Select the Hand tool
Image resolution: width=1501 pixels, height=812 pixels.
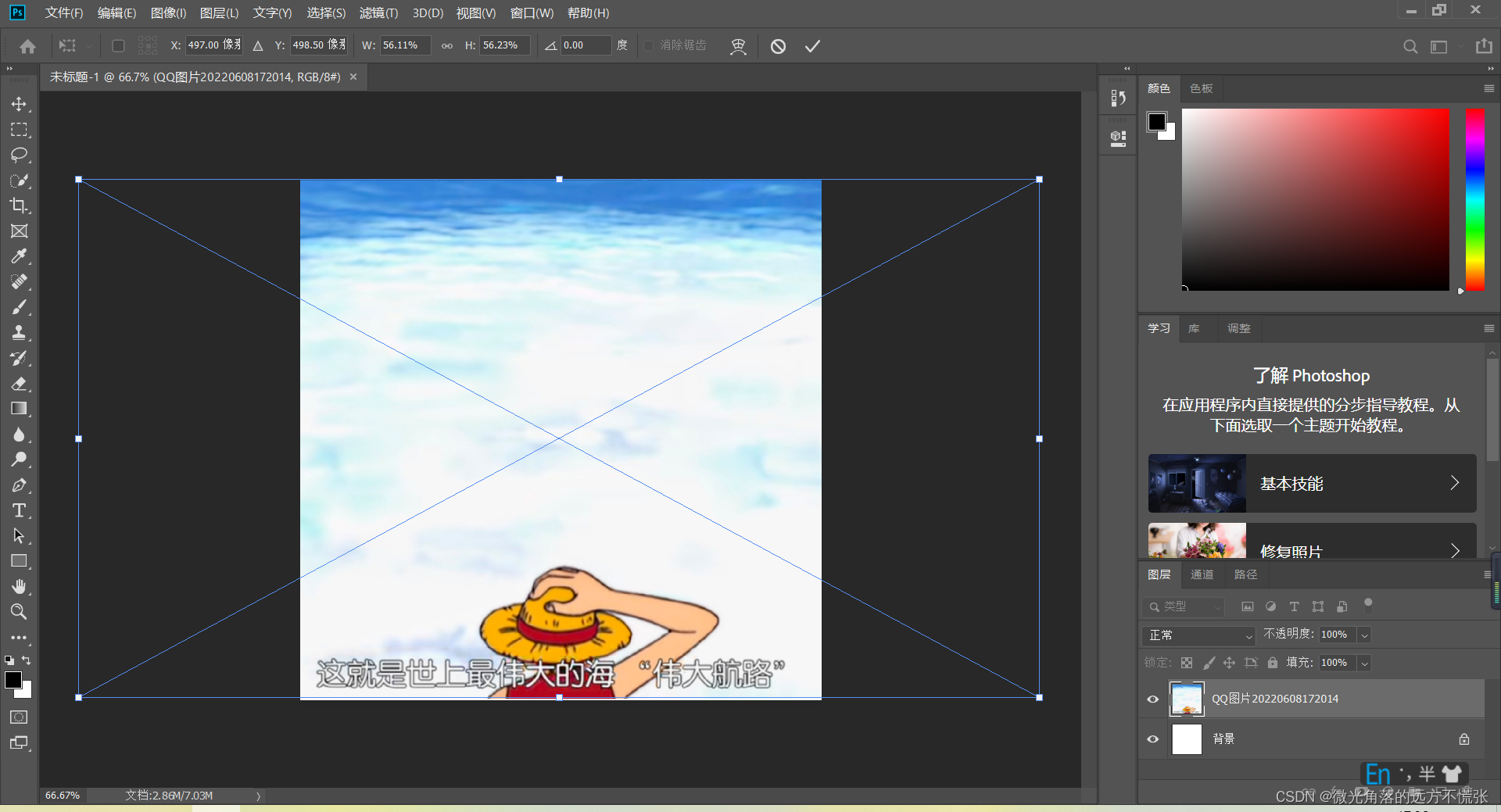(20, 586)
